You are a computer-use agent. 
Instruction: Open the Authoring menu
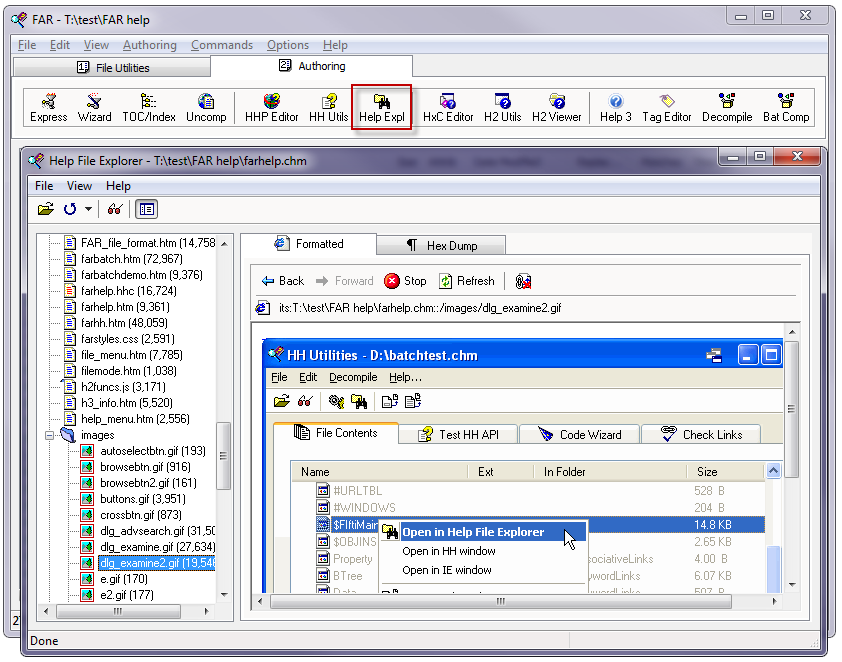[149, 45]
